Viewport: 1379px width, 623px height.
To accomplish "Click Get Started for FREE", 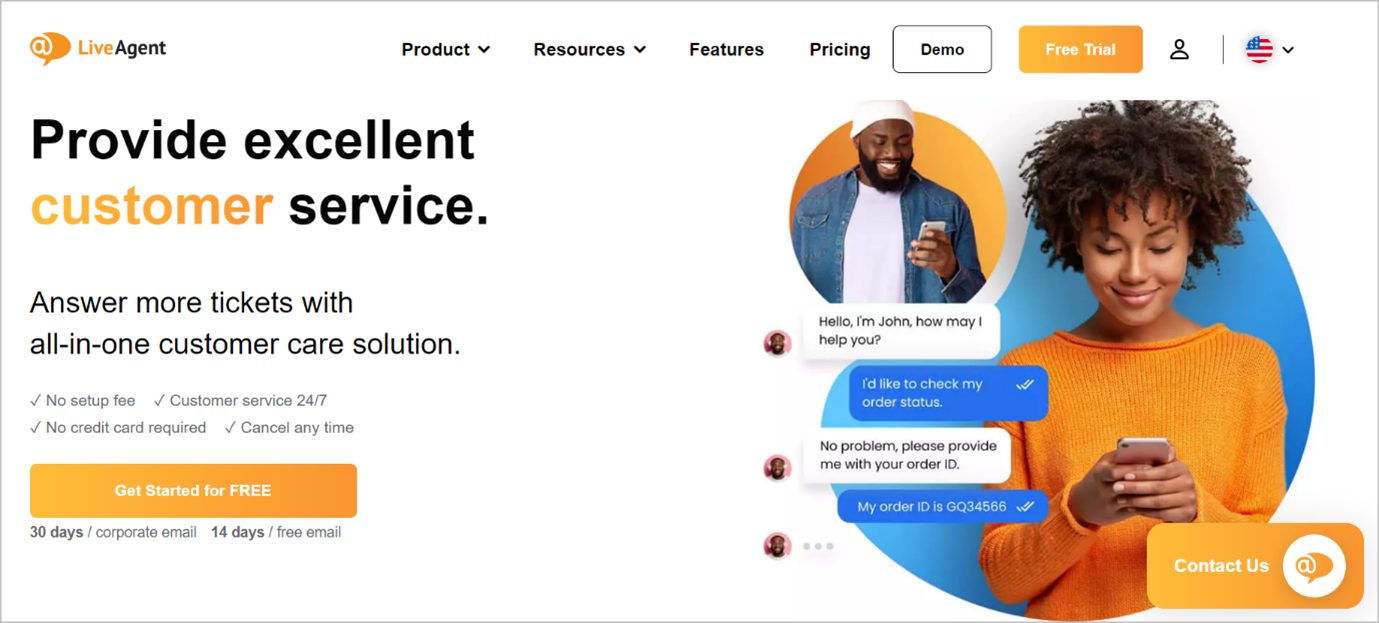I will click(x=193, y=490).
